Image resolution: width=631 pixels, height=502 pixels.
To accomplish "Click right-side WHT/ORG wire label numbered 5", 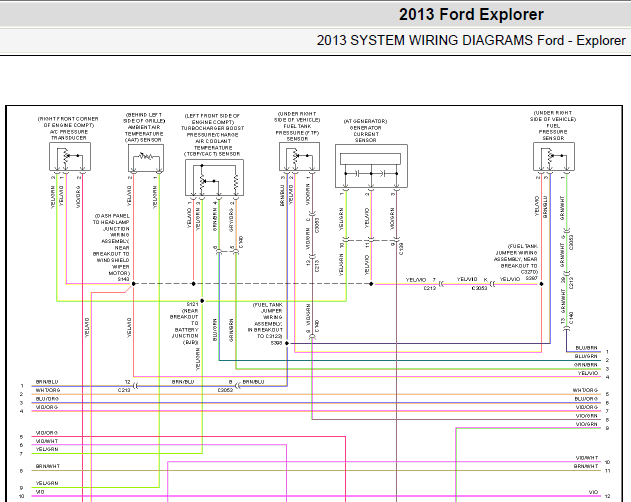I will (585, 390).
